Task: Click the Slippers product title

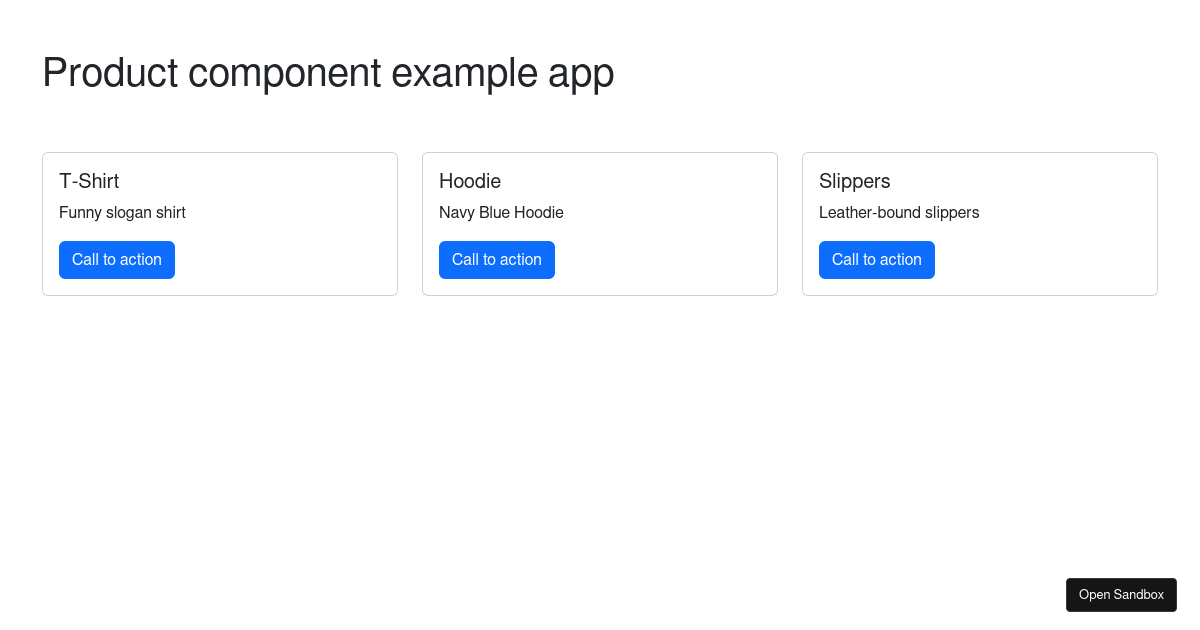Action: [855, 181]
